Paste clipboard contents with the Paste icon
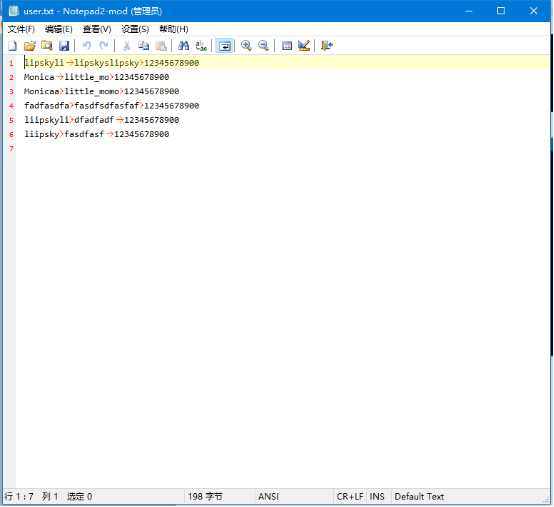The width and height of the screenshot is (554, 507). pyautogui.click(x=161, y=46)
